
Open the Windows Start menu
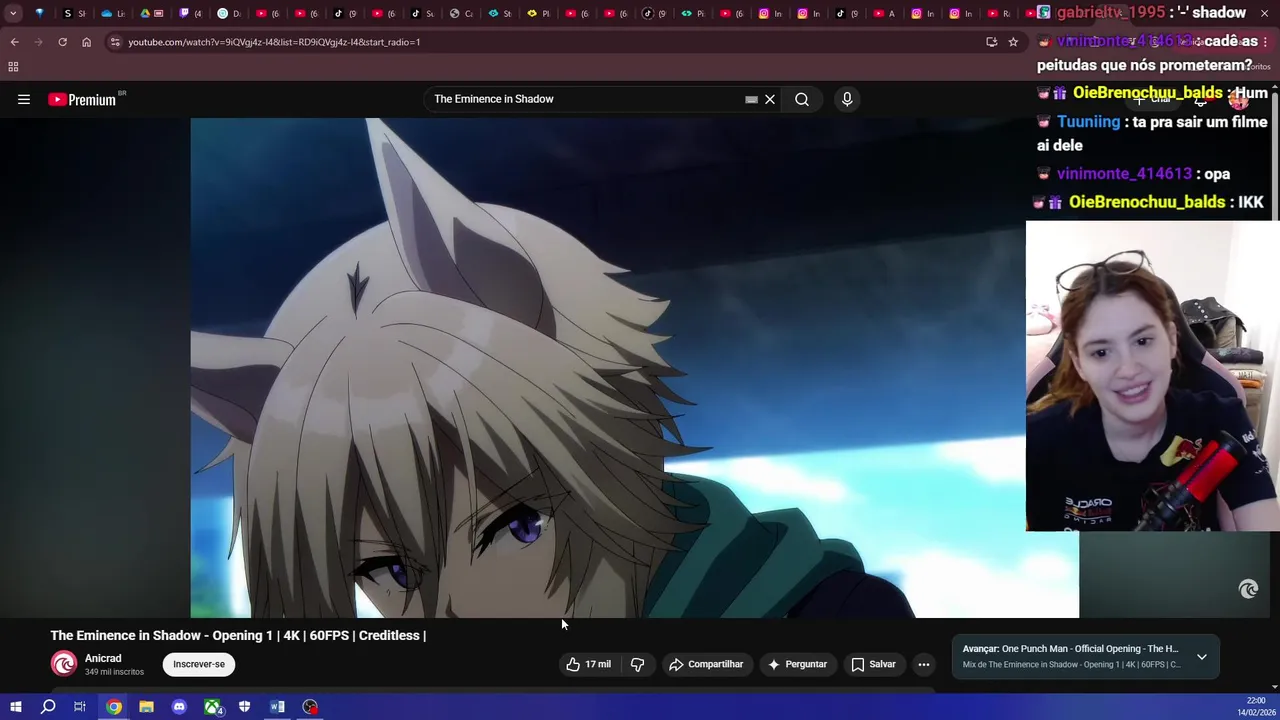pyautogui.click(x=15, y=707)
